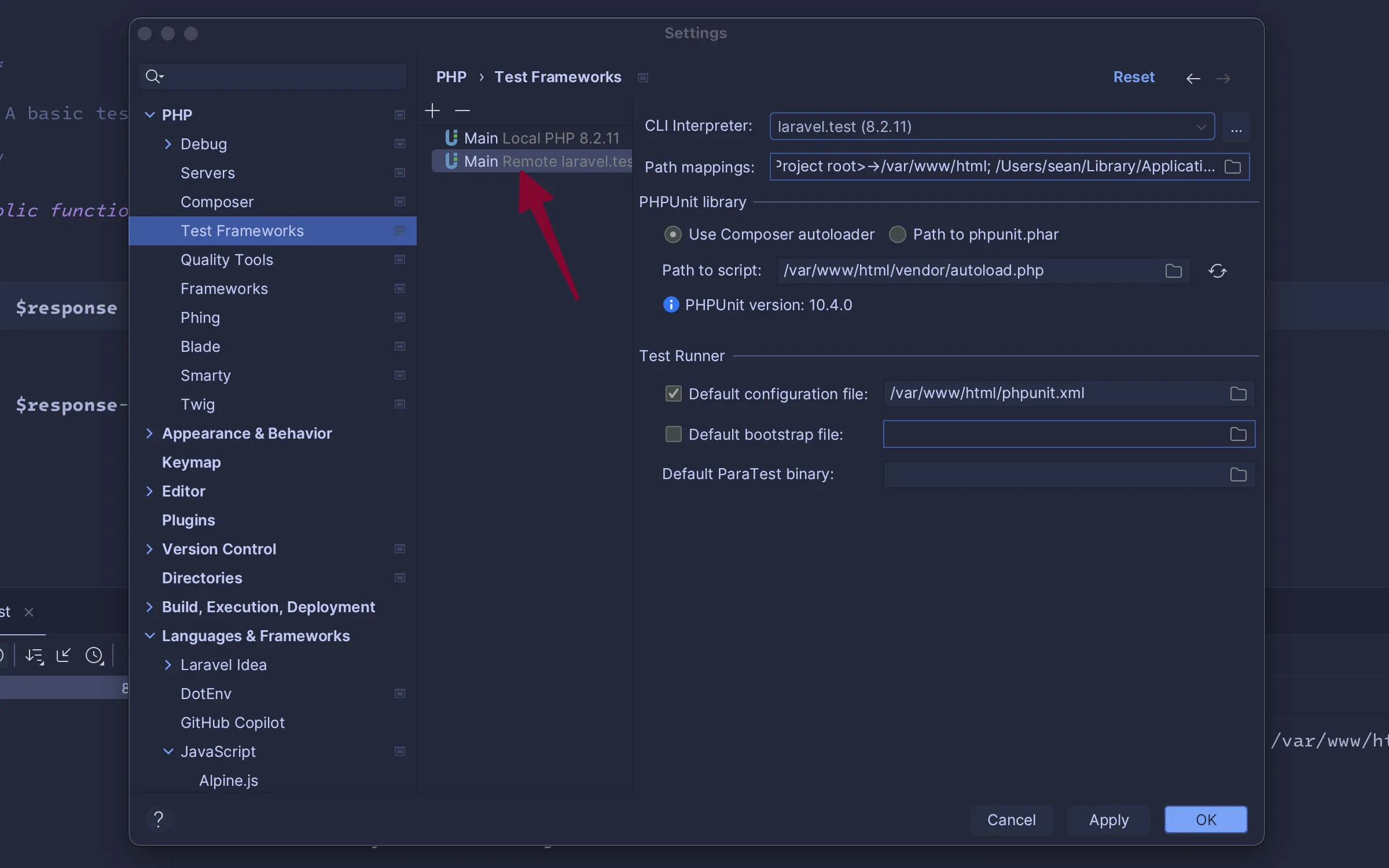The height and width of the screenshot is (868, 1389).
Task: Select Main Remote laravel.test configuration
Action: pyautogui.click(x=532, y=161)
